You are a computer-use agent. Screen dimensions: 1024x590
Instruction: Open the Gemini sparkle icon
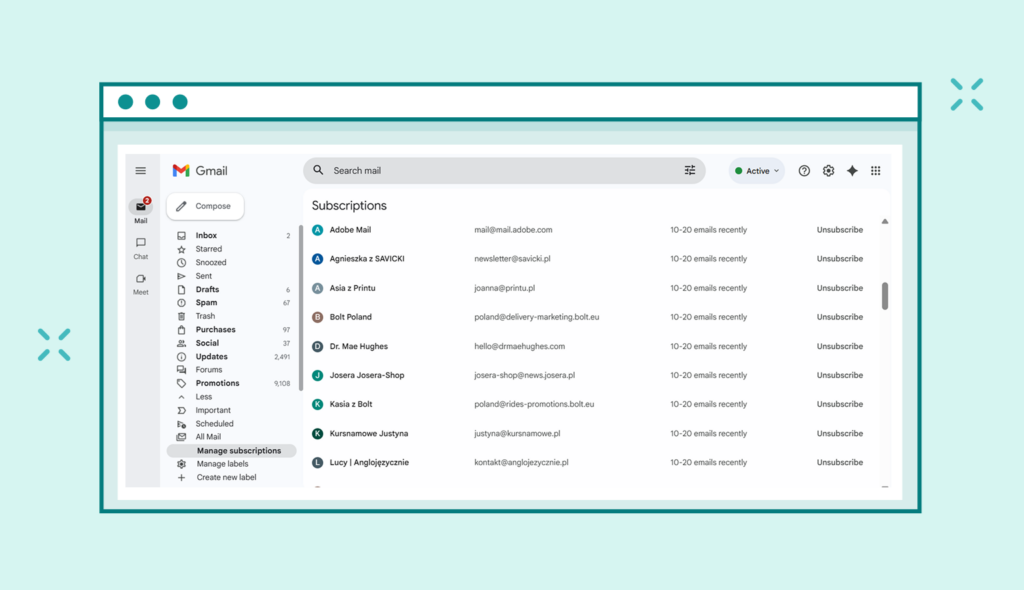coord(852,171)
